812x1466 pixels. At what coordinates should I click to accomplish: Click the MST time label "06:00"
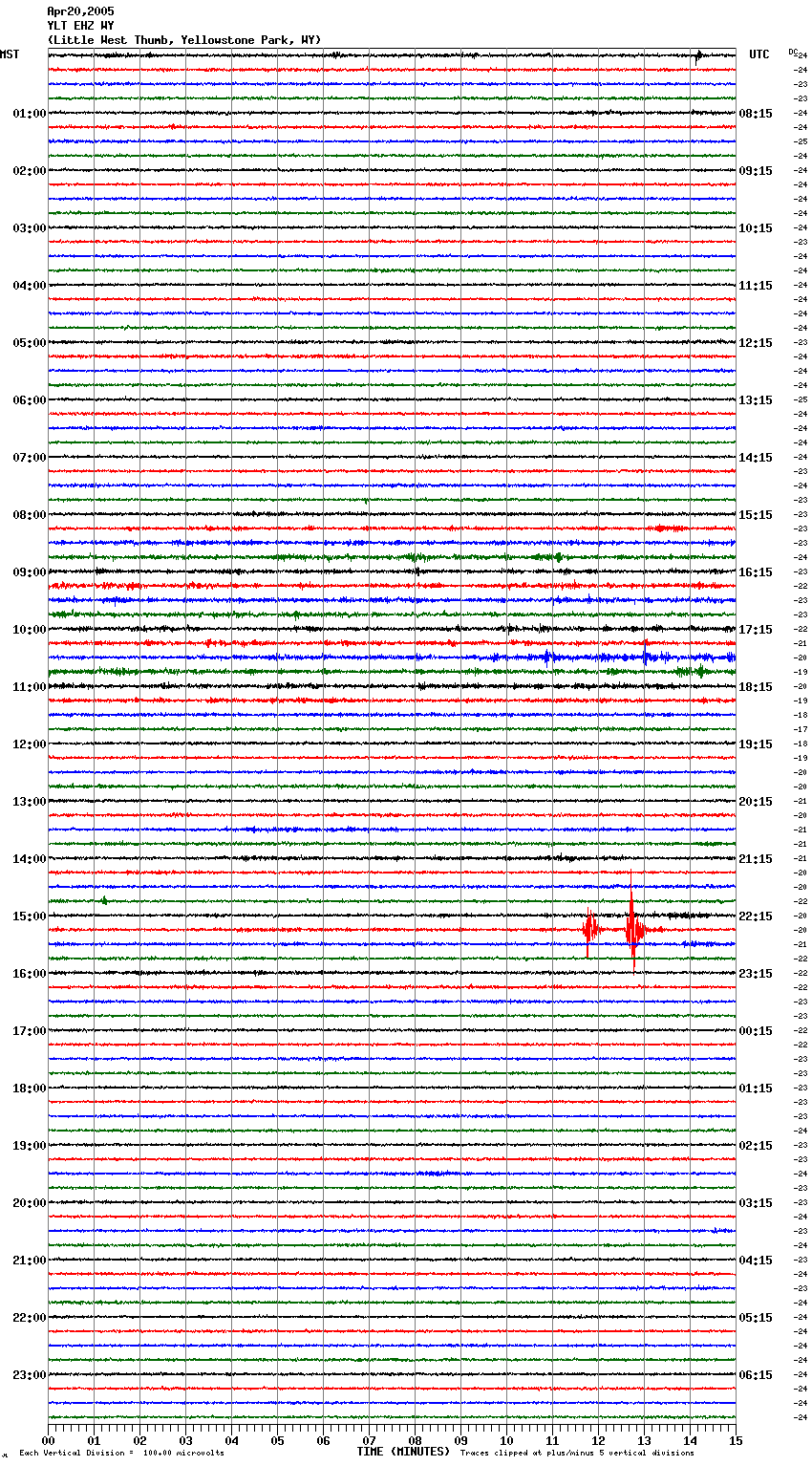click(30, 400)
